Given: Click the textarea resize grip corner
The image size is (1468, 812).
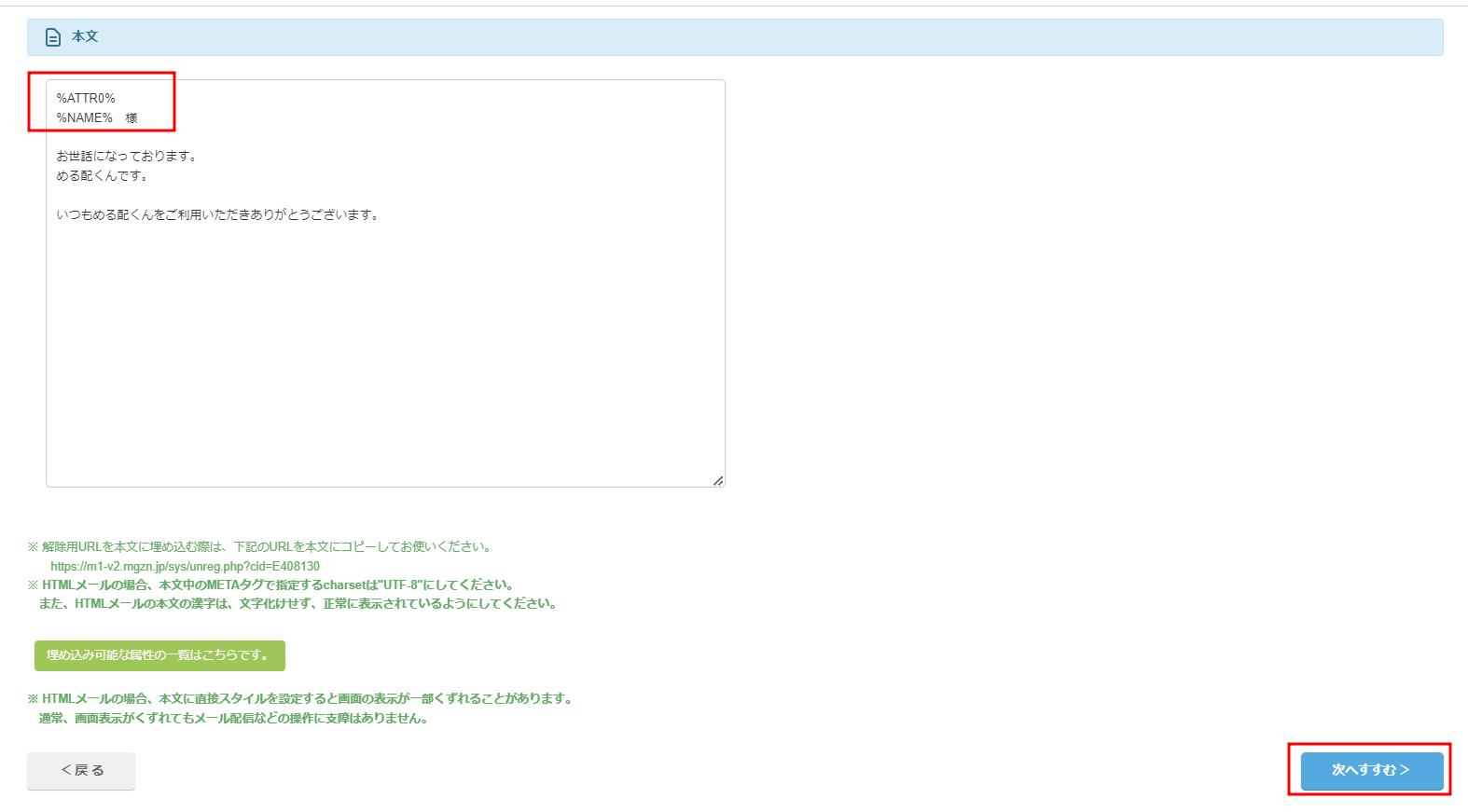Looking at the screenshot, I should click(x=718, y=481).
